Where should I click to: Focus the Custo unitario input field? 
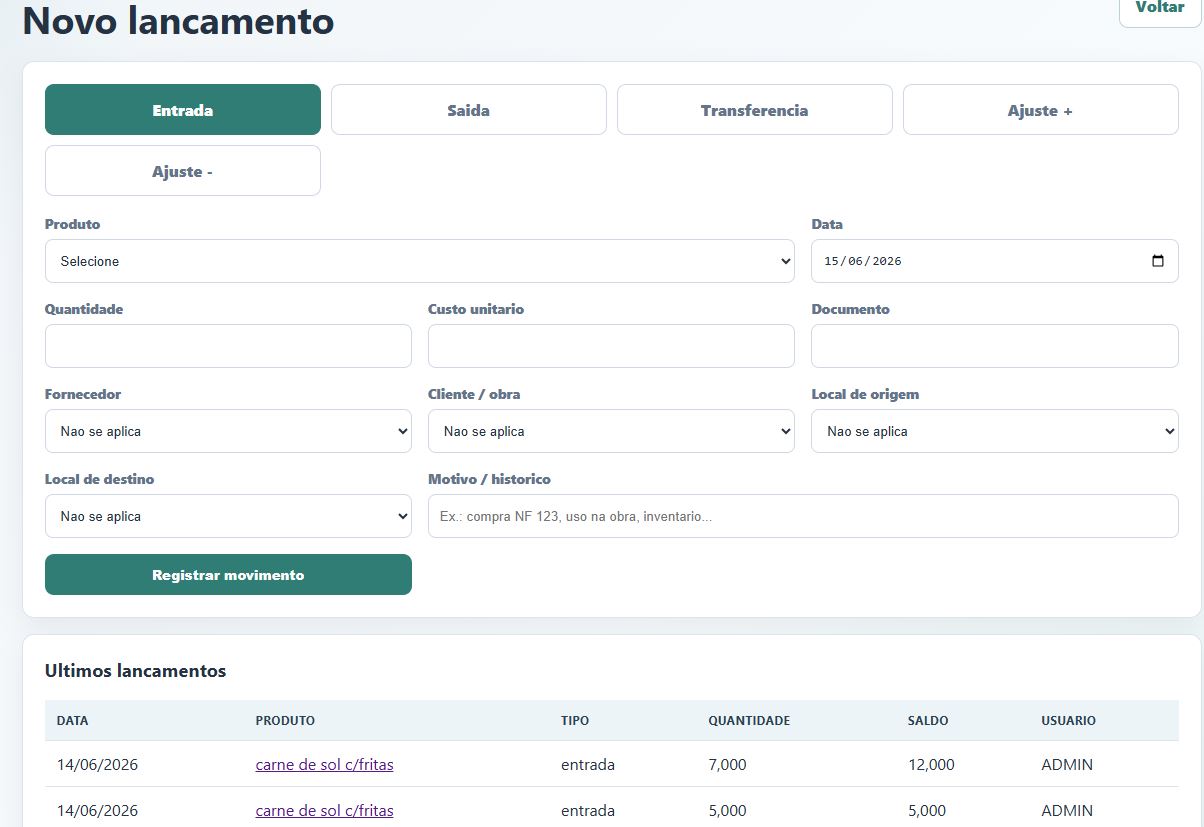tap(611, 346)
